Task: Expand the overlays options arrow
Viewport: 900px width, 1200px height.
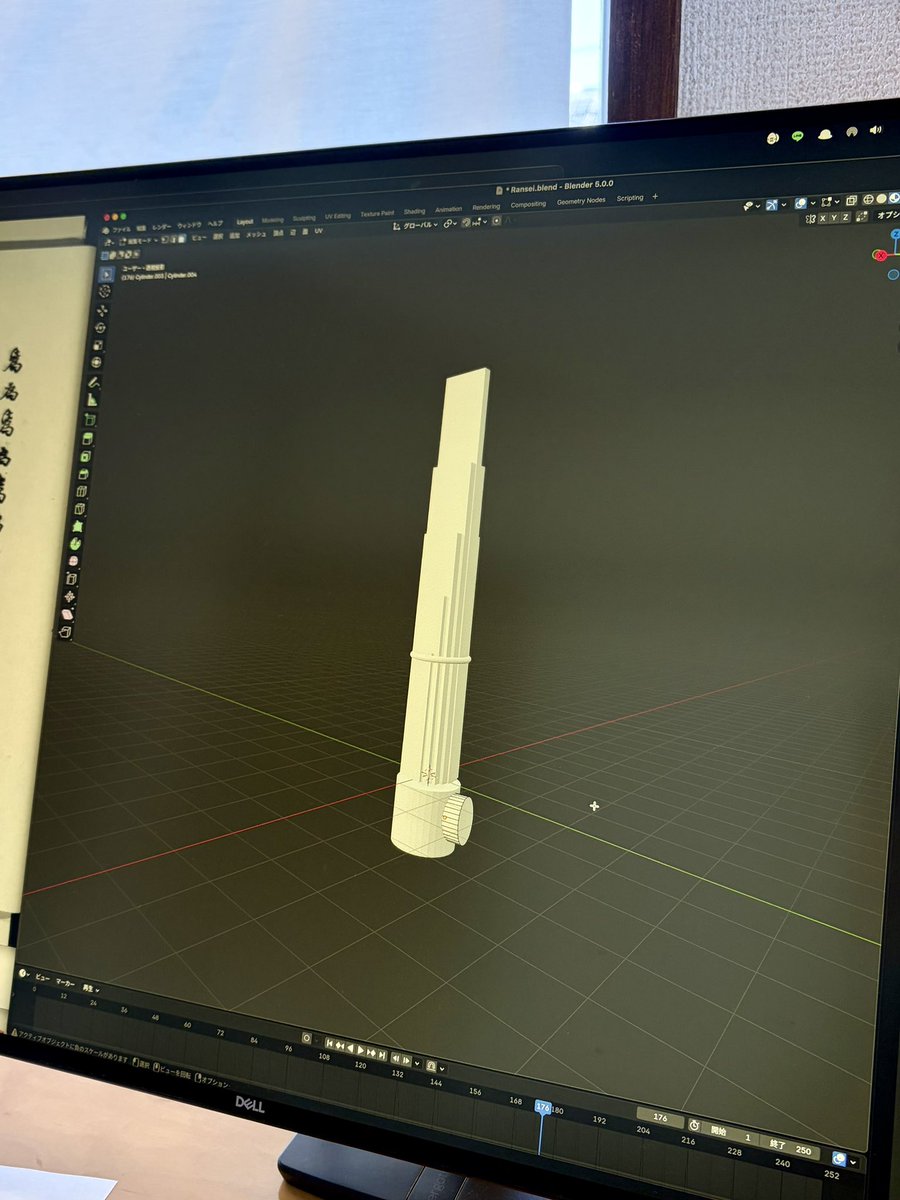Action: point(813,203)
